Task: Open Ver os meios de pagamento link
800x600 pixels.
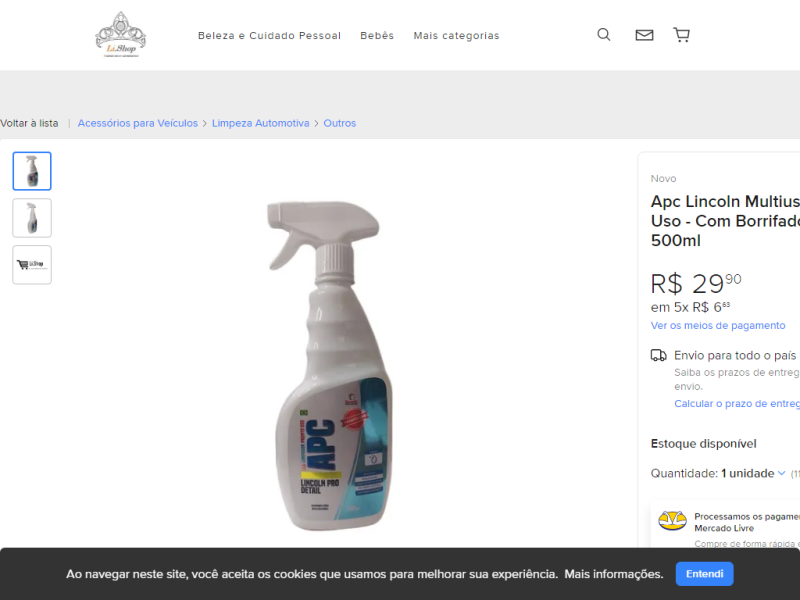Action: point(718,326)
